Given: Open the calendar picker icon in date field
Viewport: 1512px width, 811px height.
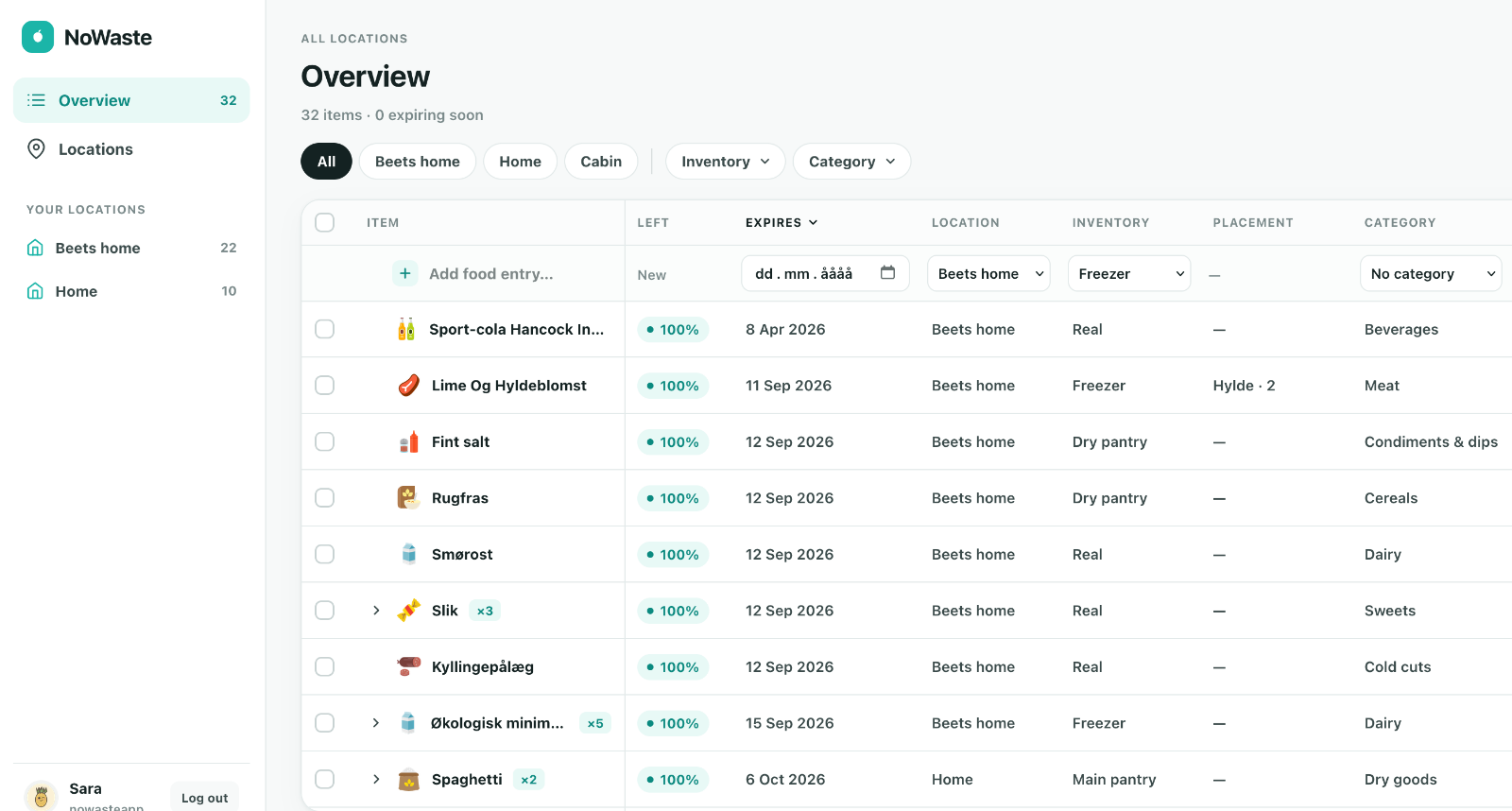Looking at the screenshot, I should tap(887, 272).
